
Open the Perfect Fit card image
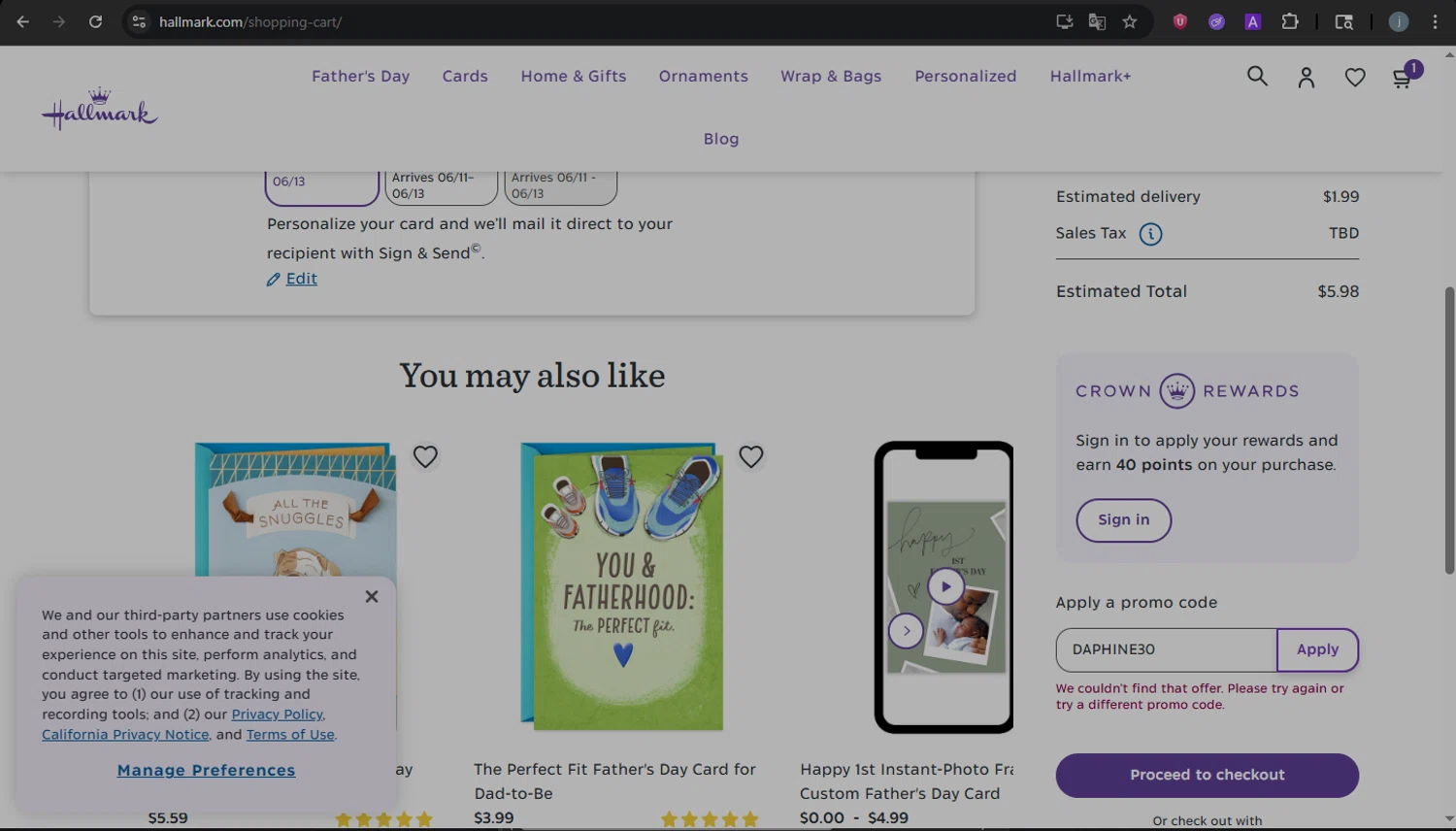pos(622,586)
